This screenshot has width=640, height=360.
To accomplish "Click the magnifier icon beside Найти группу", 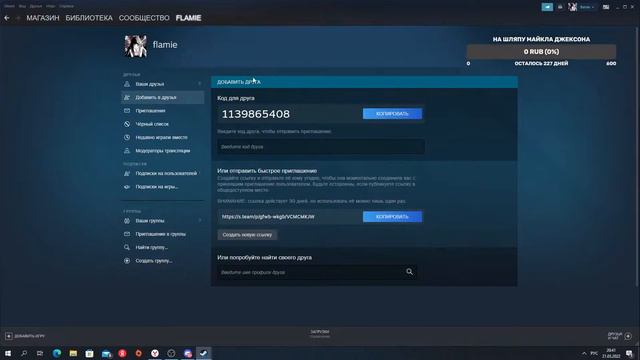I will [127, 247].
